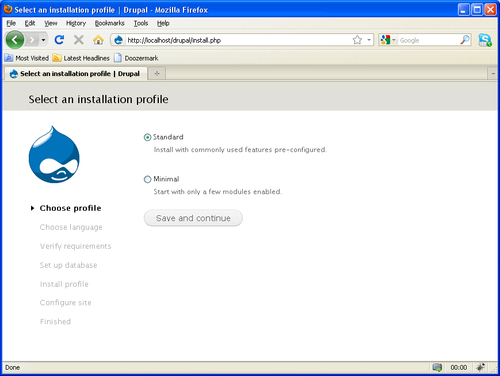Screen dimensions: 500x376
Task: Go back with the green Back arrow
Action: coord(15,40)
